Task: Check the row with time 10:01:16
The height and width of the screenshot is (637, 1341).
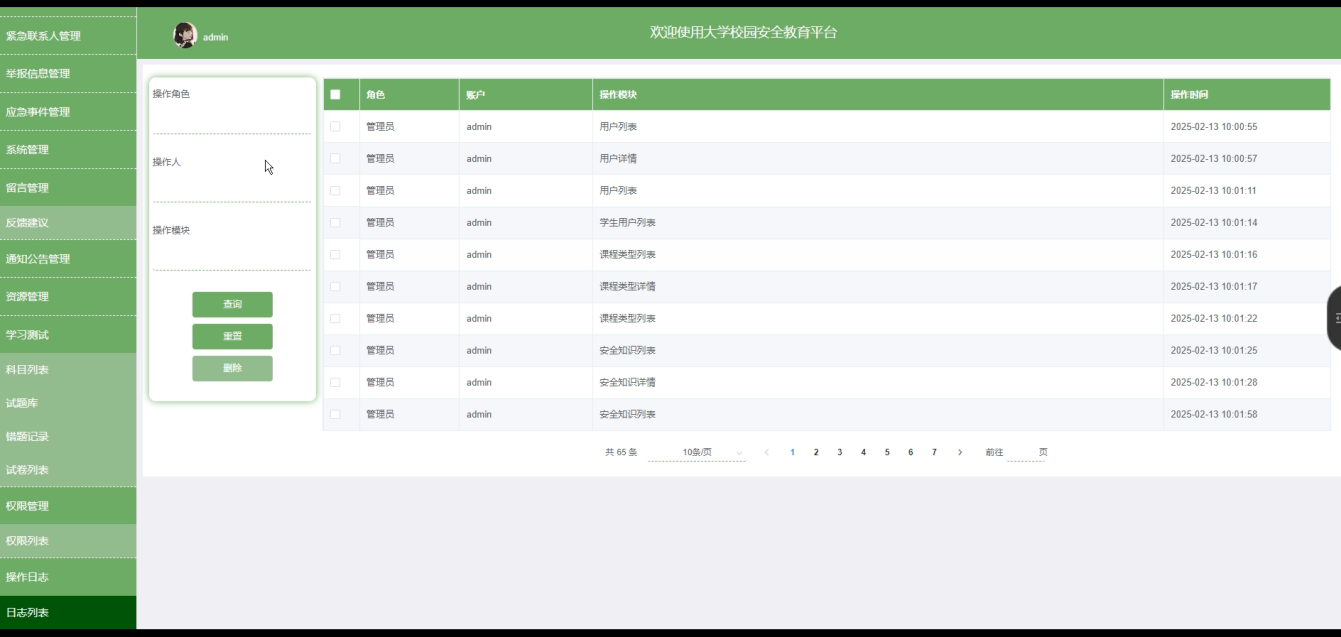Action: [335, 255]
